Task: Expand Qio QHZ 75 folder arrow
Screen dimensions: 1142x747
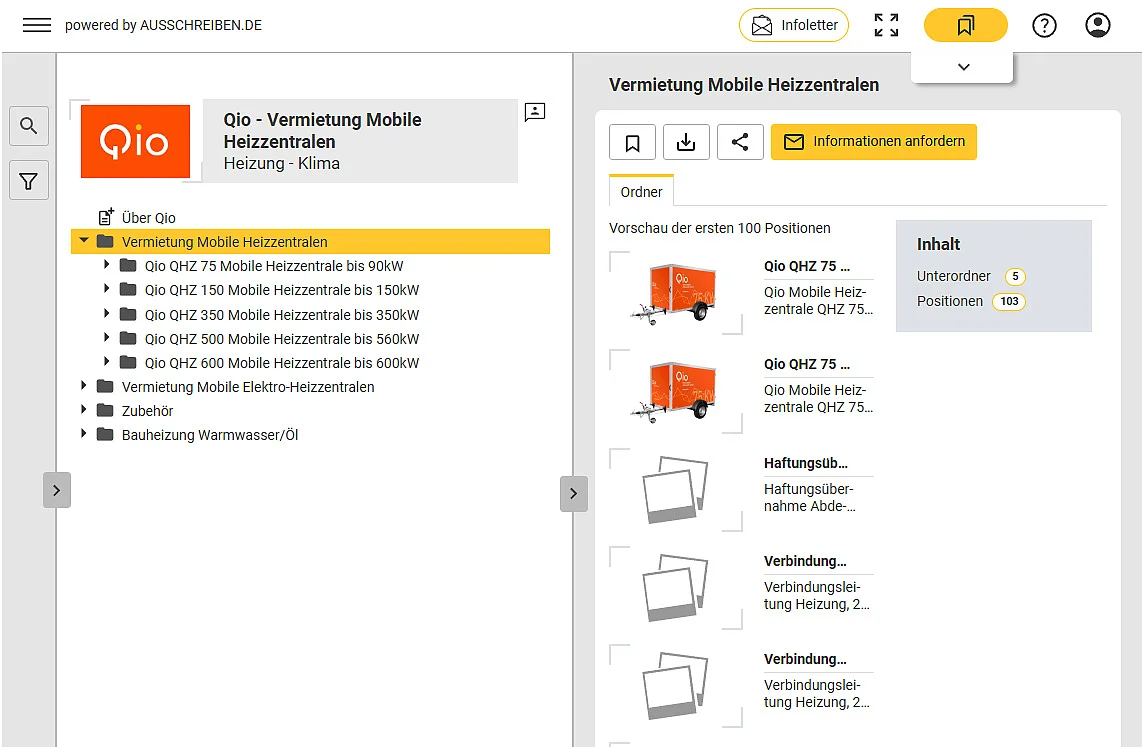Action: coord(106,265)
